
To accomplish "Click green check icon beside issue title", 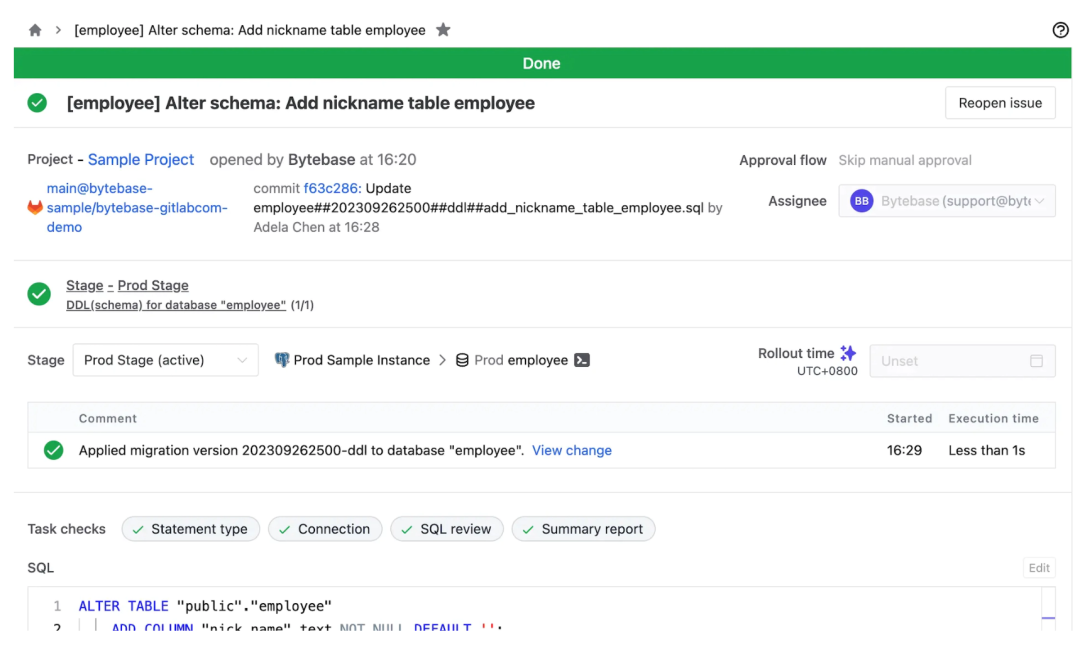I will coord(37,103).
